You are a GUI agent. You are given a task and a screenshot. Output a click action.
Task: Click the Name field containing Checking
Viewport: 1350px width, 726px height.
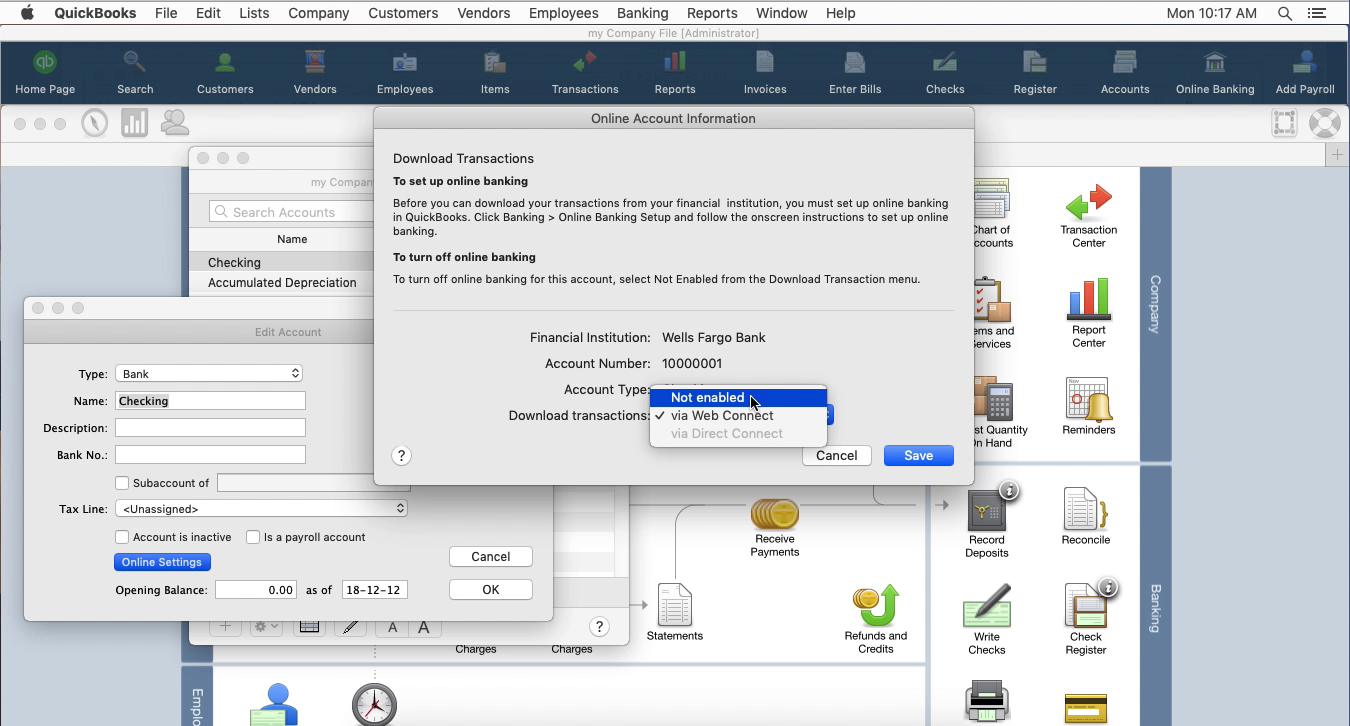point(210,400)
